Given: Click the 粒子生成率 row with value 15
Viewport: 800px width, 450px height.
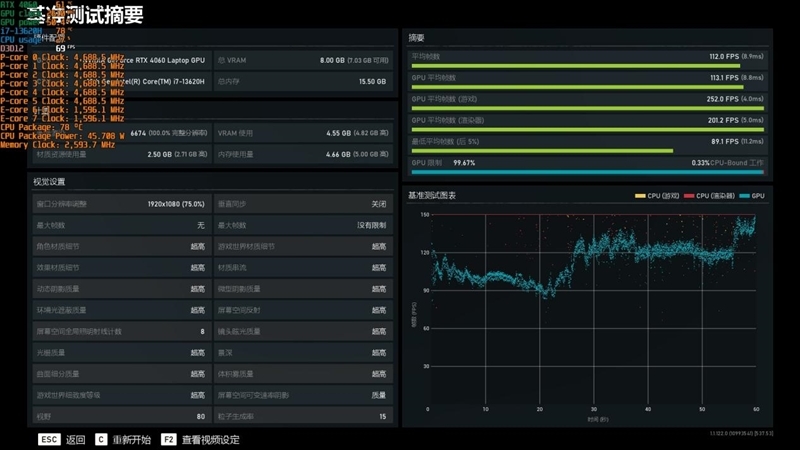Looking at the screenshot, I should click(303, 416).
